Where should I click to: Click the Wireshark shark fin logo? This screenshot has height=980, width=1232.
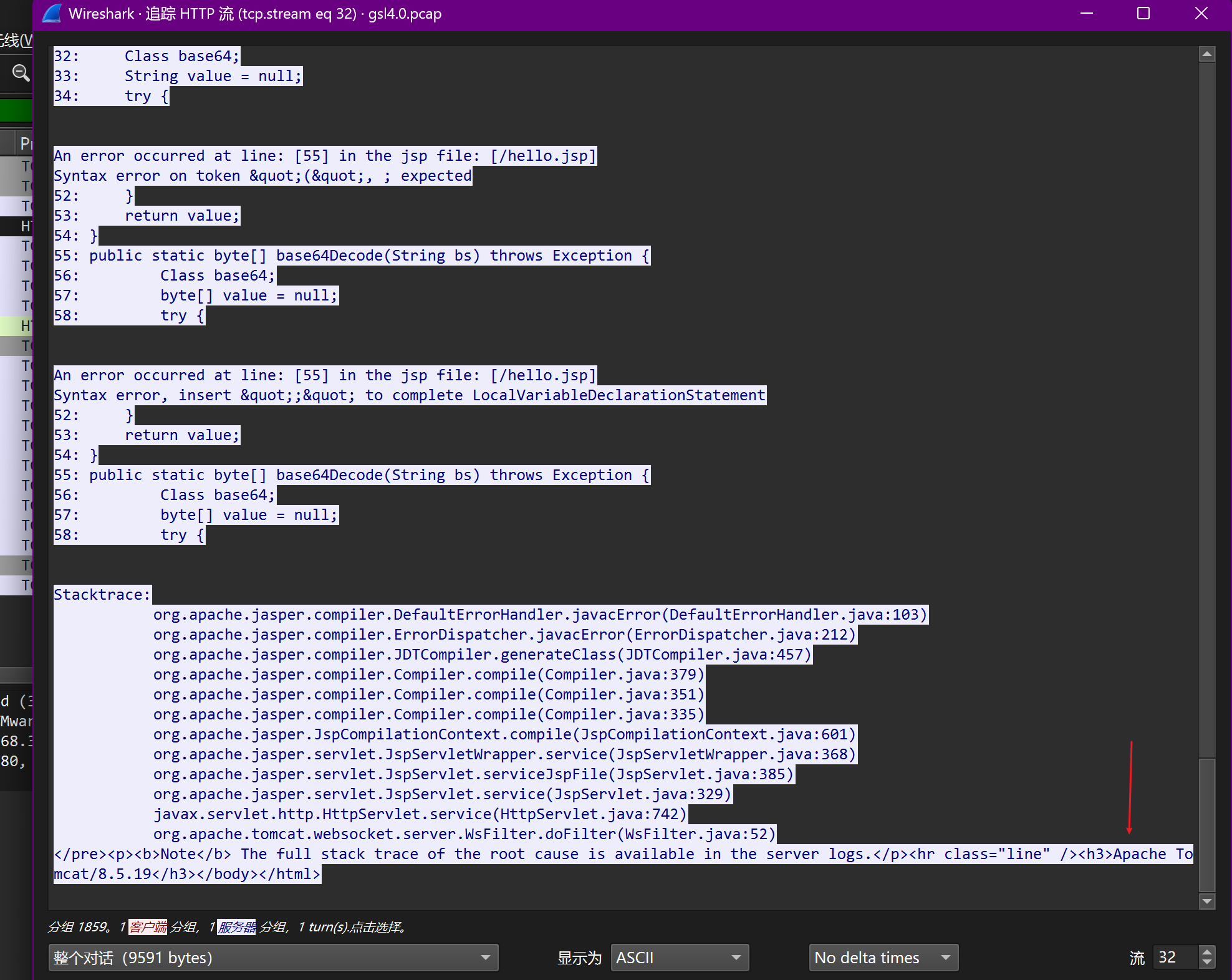click(x=52, y=13)
